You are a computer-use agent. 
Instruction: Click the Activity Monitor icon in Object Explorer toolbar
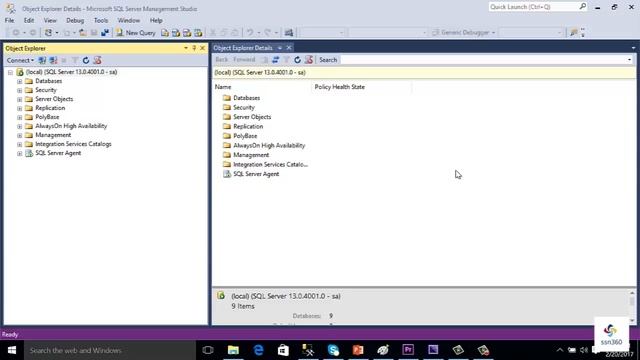click(x=97, y=60)
